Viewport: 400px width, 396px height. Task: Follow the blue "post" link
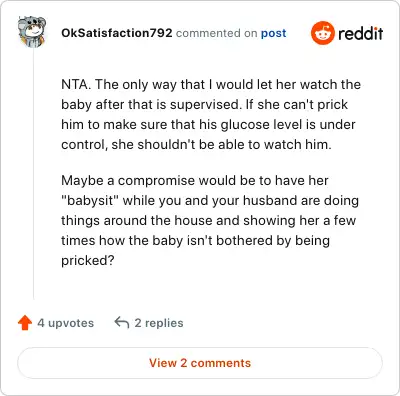point(273,33)
